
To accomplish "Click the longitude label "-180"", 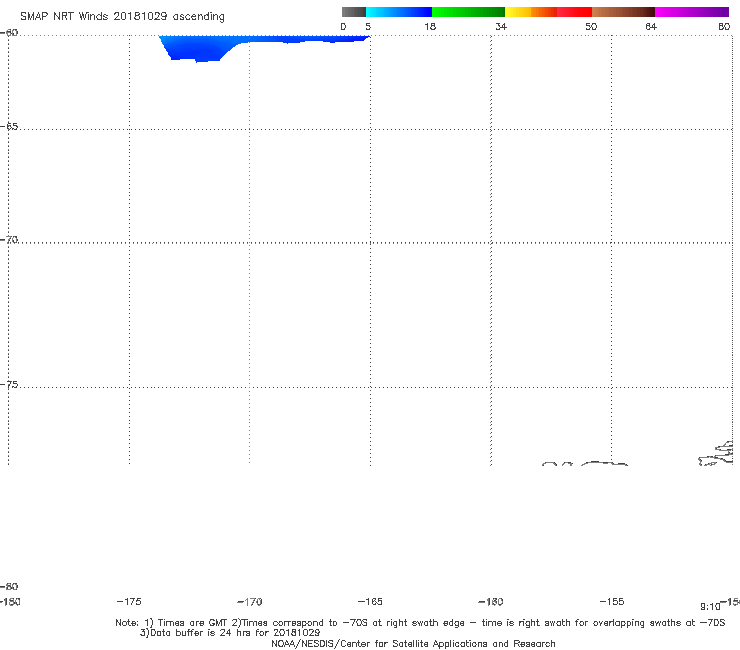I will (10, 602).
